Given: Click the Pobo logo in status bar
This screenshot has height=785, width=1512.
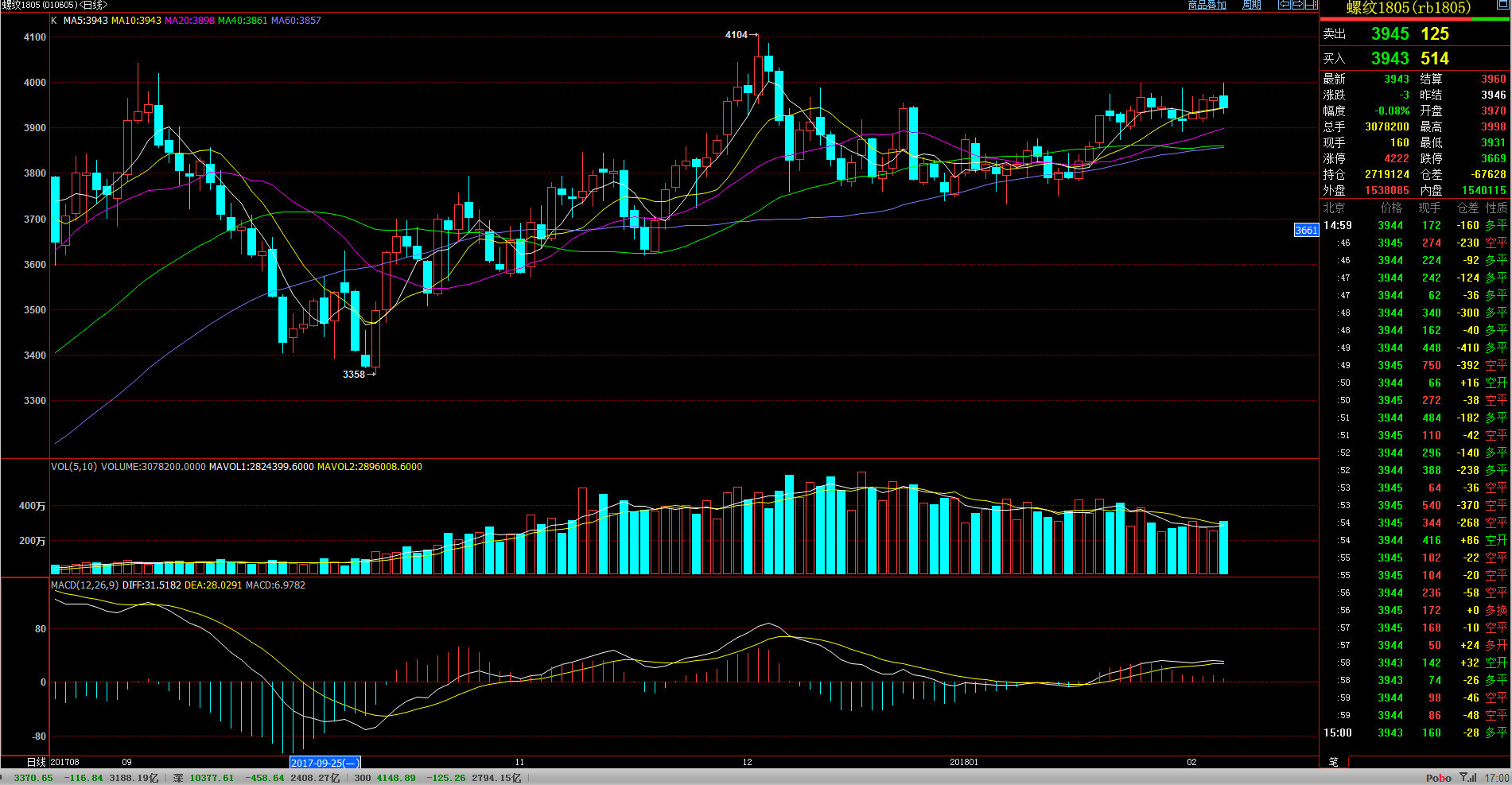Looking at the screenshot, I should (1438, 778).
